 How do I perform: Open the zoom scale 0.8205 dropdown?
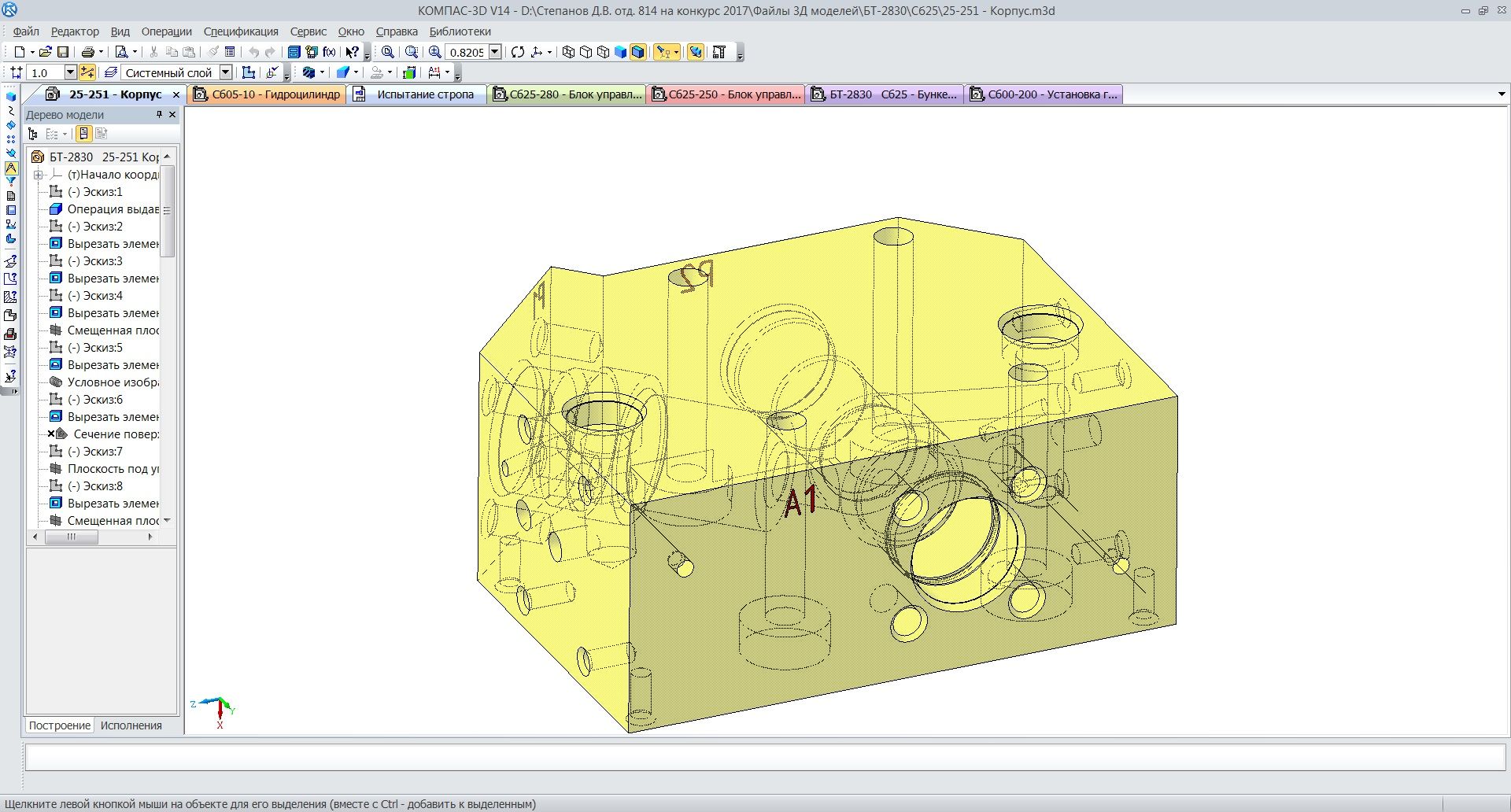[495, 52]
